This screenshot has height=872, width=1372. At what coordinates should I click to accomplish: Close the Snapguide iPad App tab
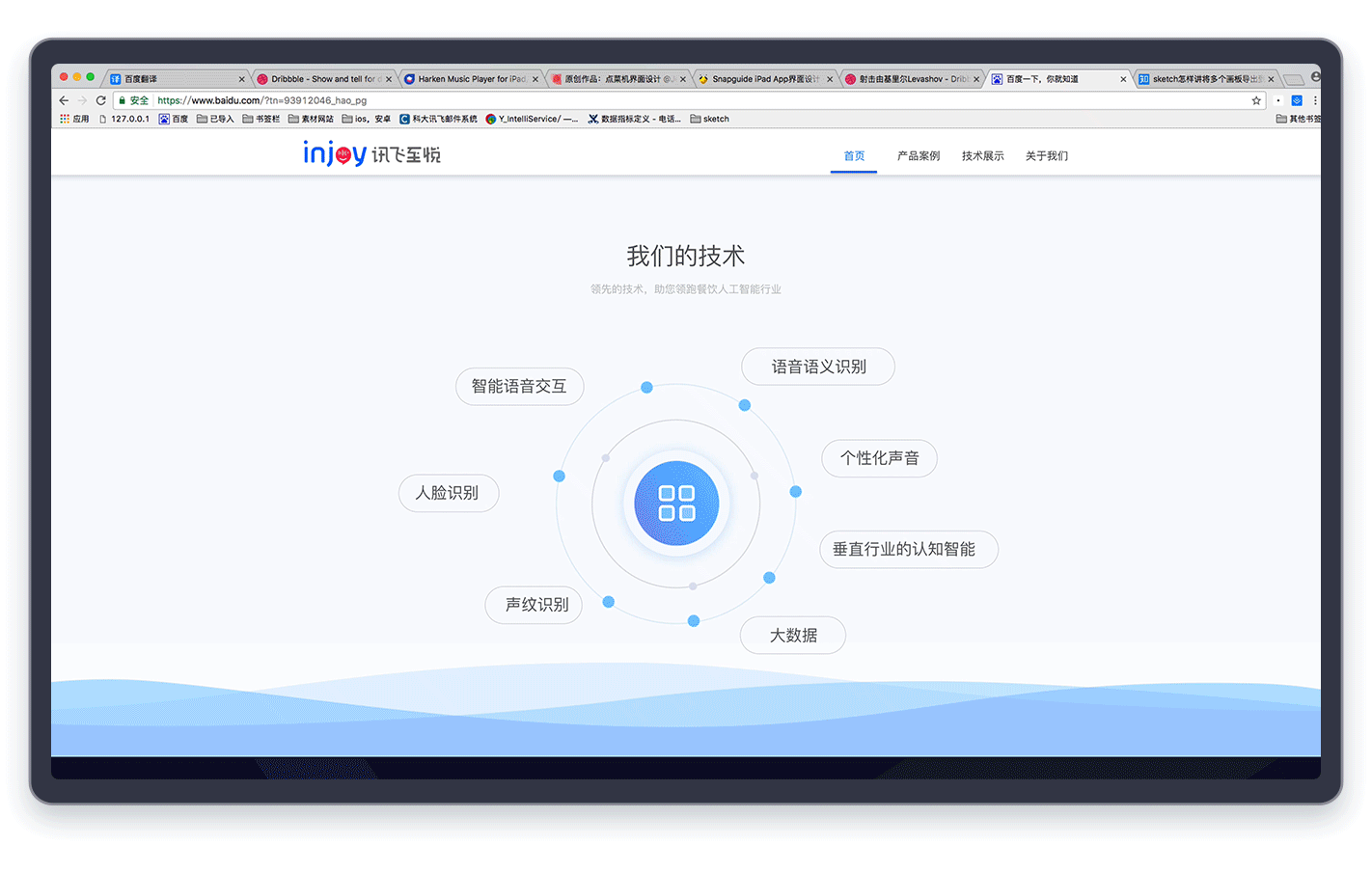(x=830, y=79)
